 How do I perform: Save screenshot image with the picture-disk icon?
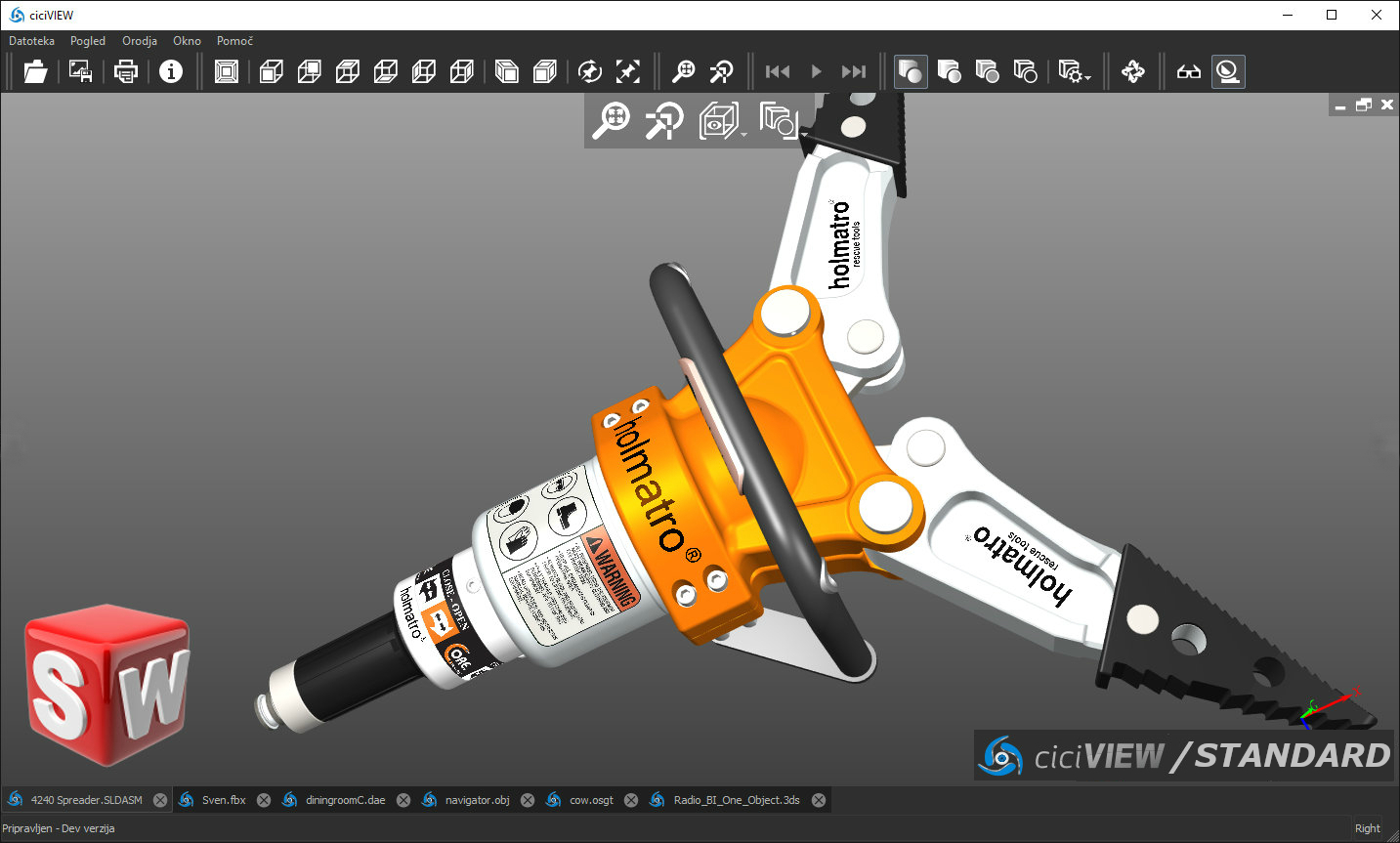pyautogui.click(x=80, y=71)
